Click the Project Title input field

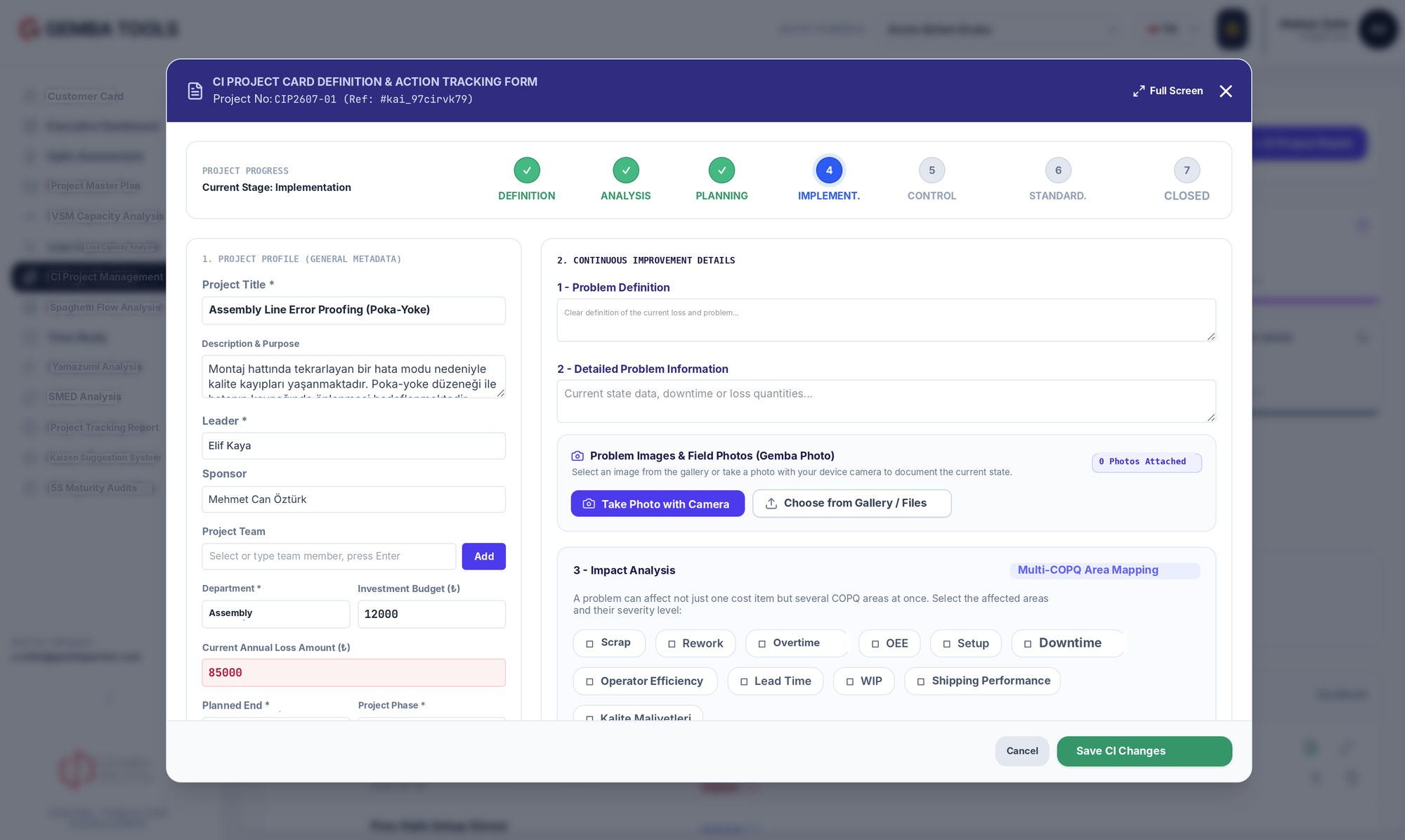(x=353, y=310)
